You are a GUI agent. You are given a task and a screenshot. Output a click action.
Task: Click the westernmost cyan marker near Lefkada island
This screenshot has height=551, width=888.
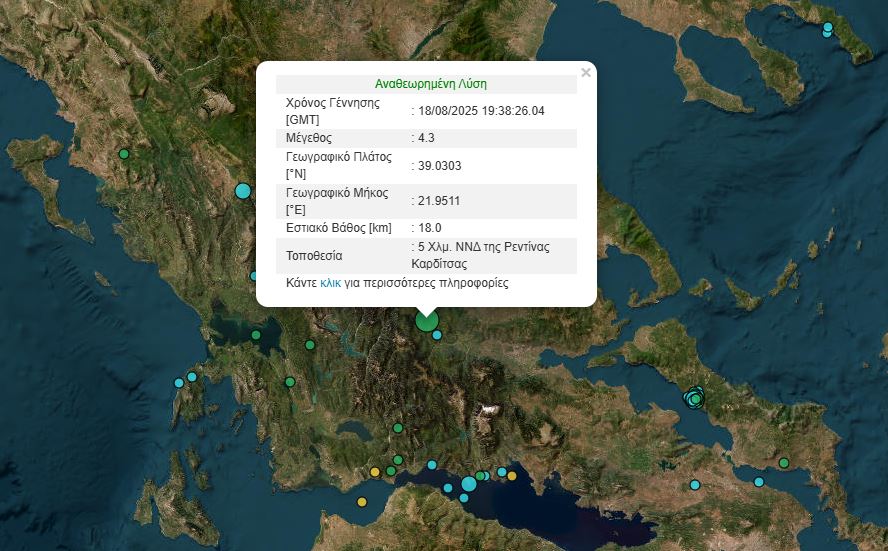179,383
